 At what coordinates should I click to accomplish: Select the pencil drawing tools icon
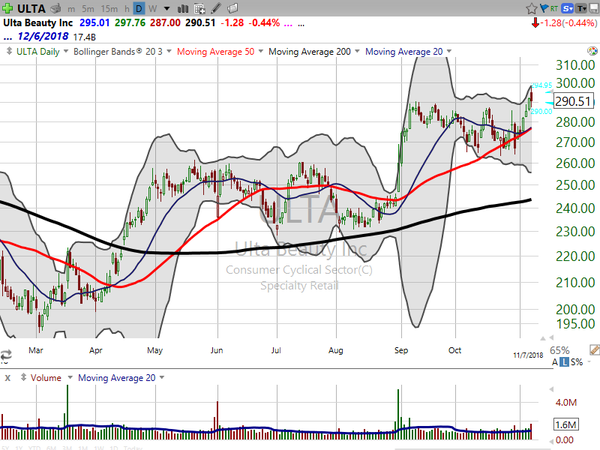tap(216, 8)
